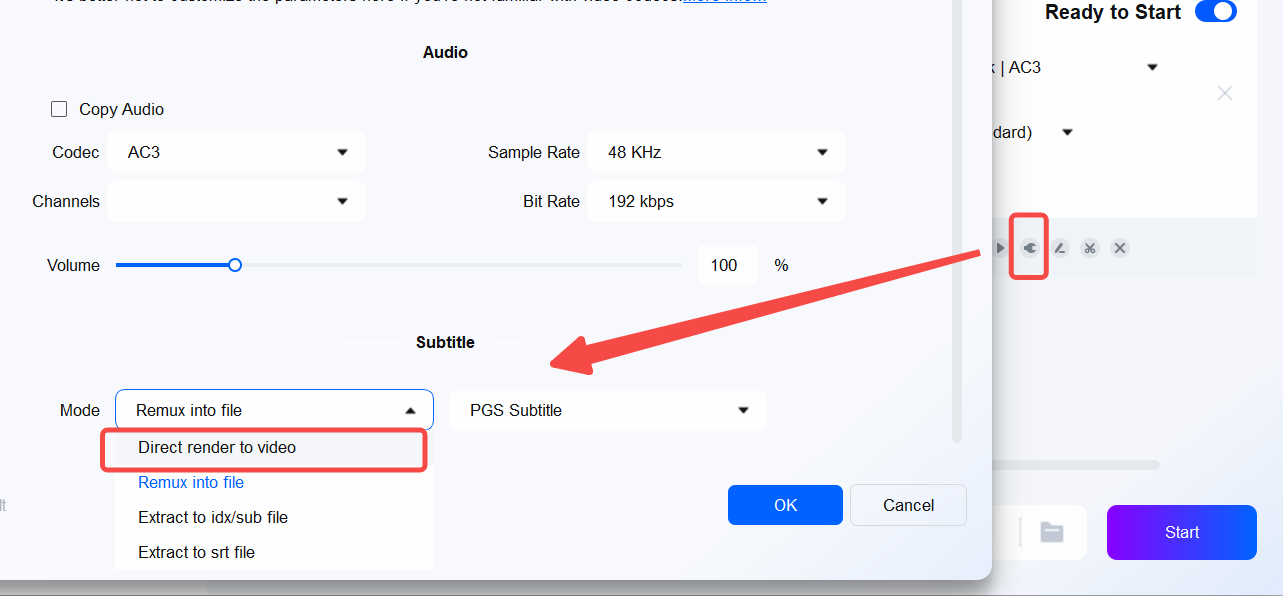The height and width of the screenshot is (596, 1283).
Task: Open the audio Codec AC3 dropdown
Action: [236, 152]
